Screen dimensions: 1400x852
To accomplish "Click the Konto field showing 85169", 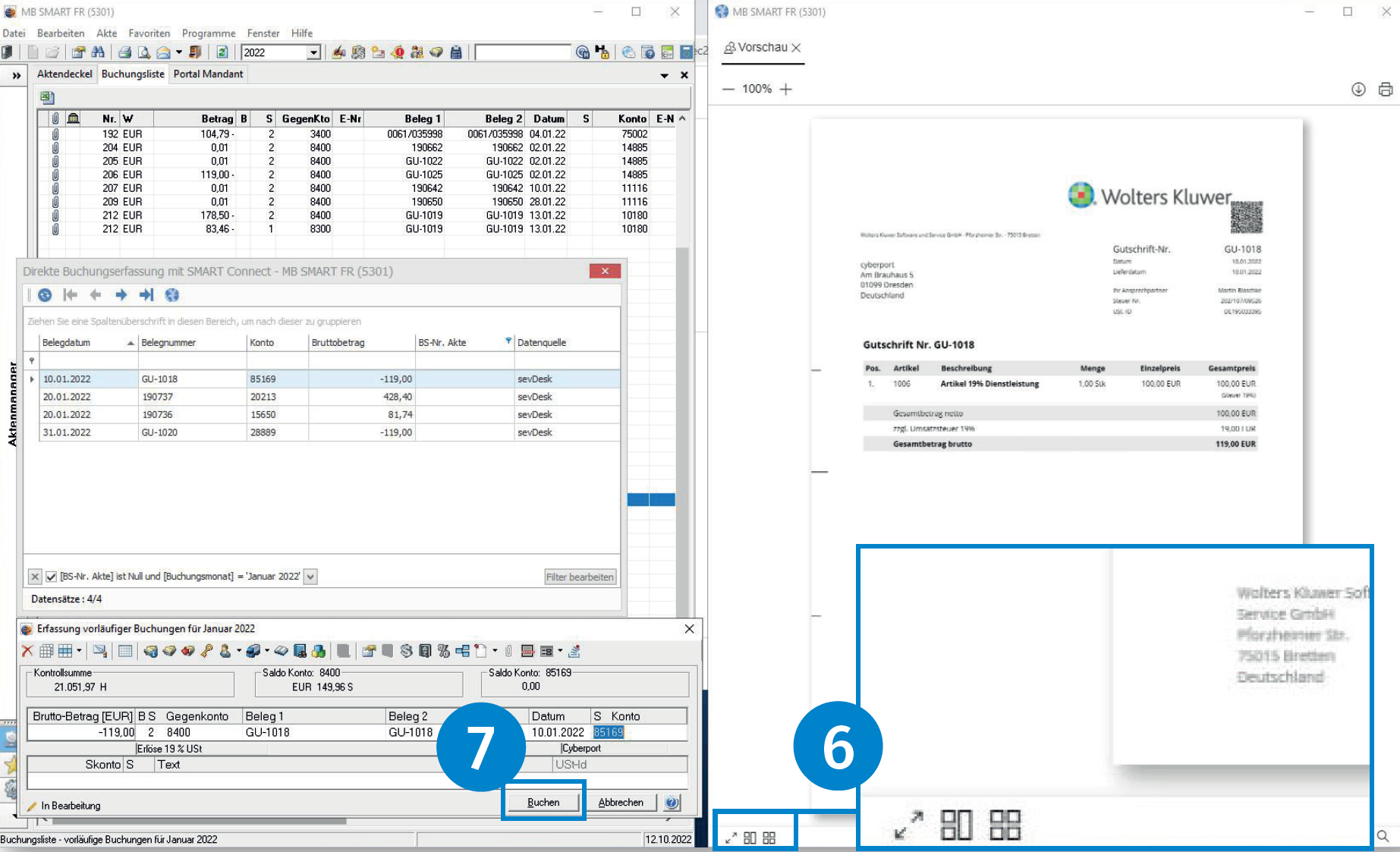I will pos(608,732).
